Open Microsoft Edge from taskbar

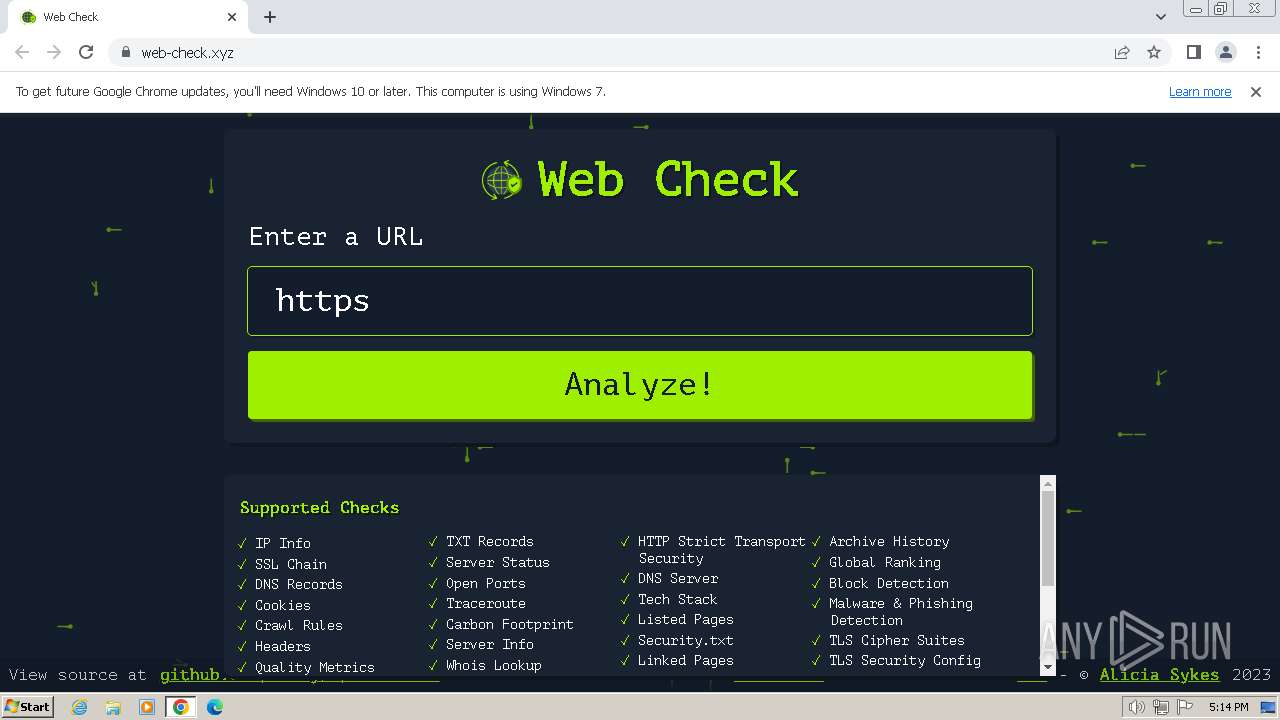click(x=215, y=707)
